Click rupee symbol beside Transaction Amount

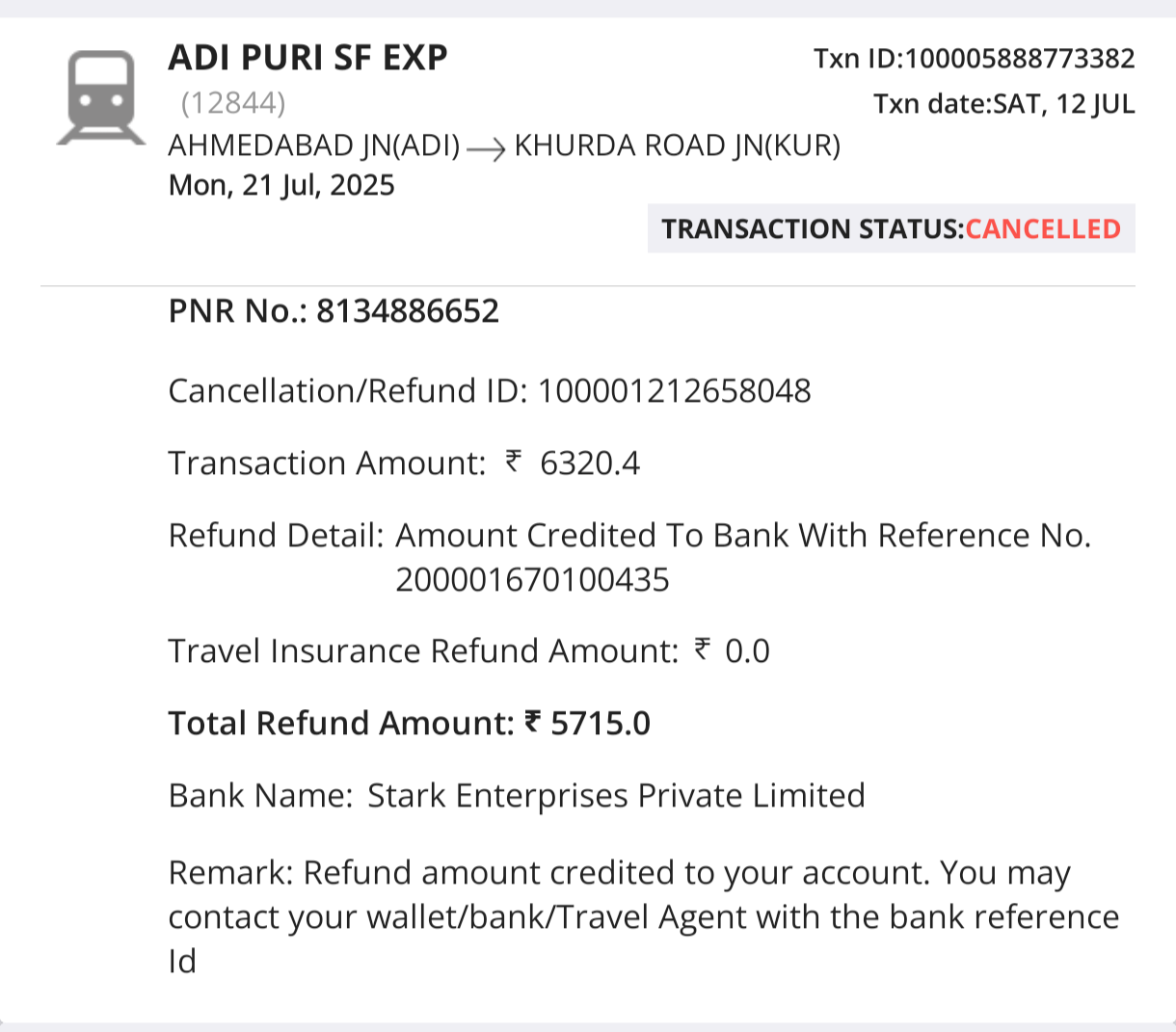[x=514, y=462]
